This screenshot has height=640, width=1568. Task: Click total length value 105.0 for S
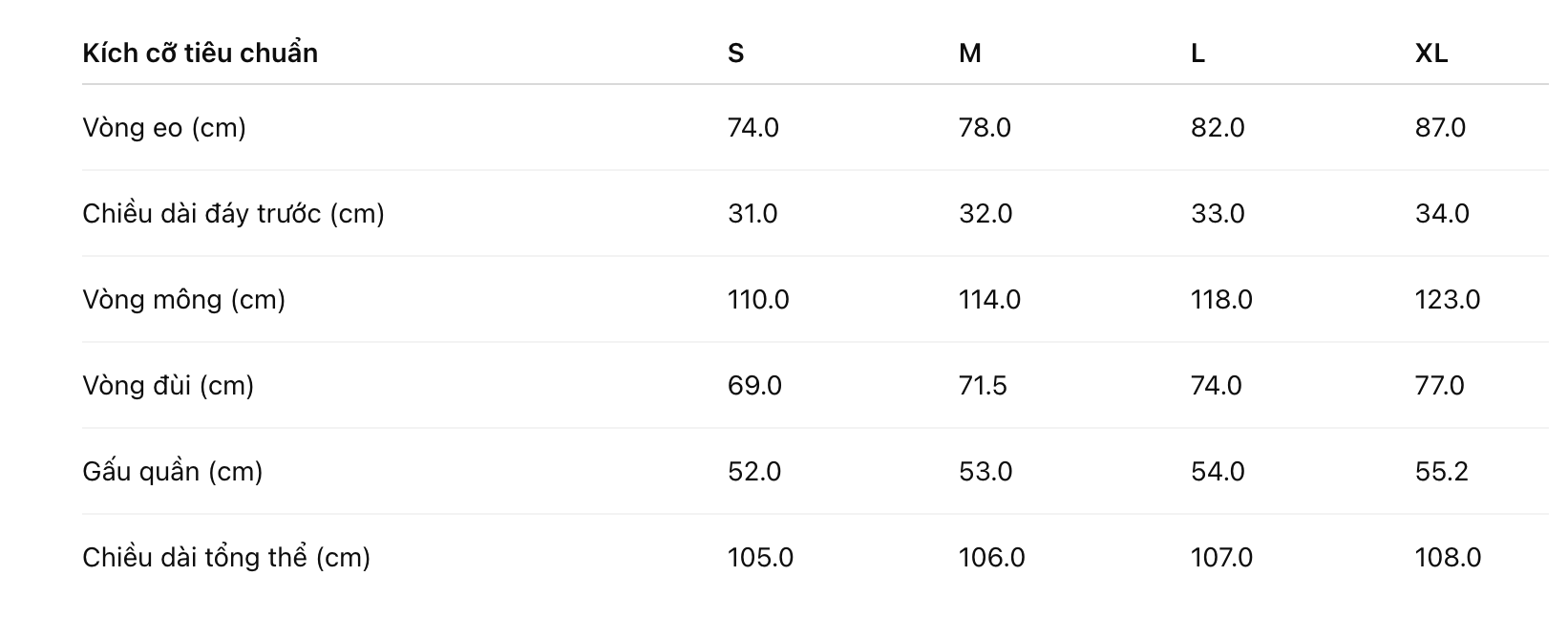760,558
